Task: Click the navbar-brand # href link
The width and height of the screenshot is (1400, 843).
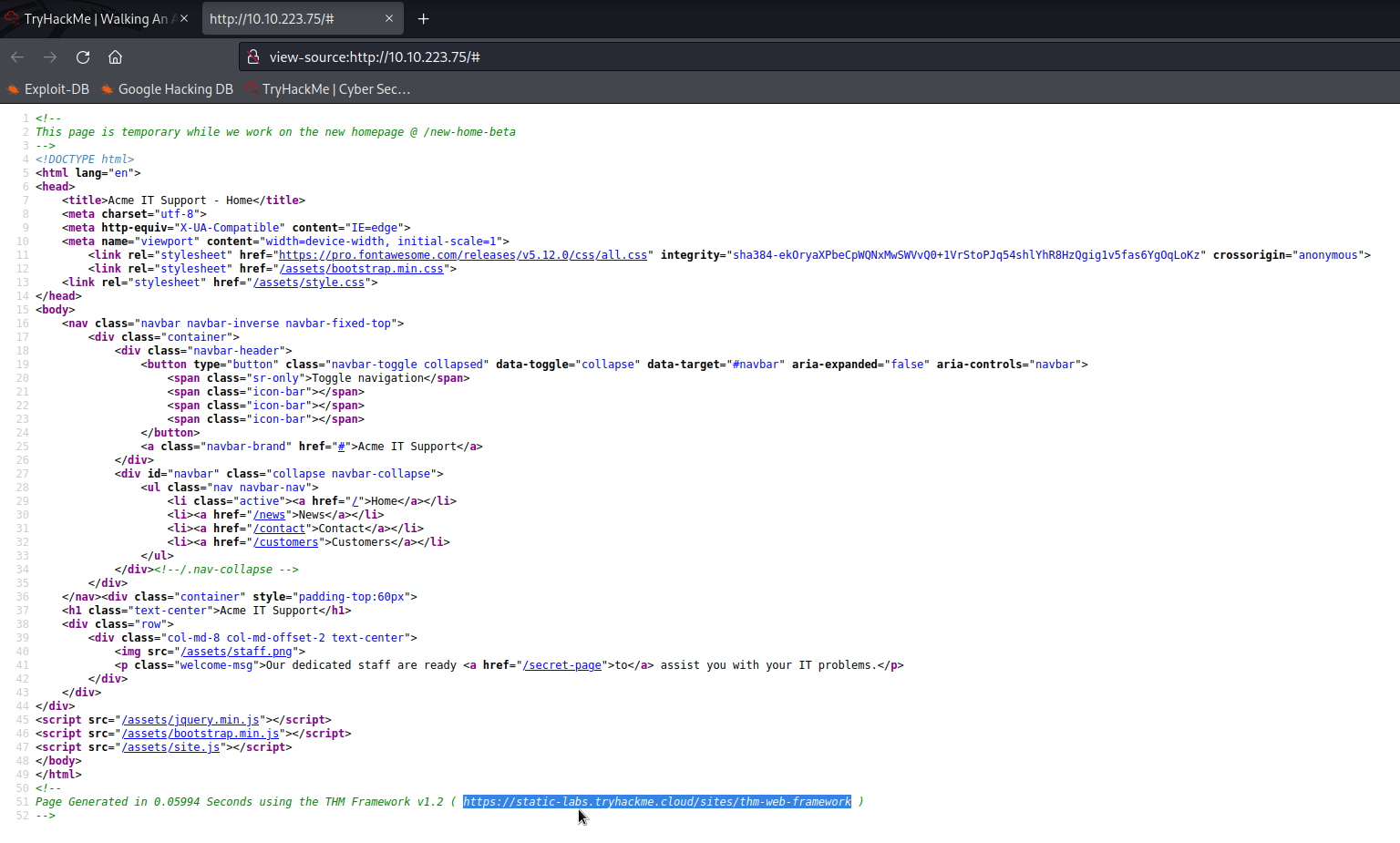Action: pos(342,447)
